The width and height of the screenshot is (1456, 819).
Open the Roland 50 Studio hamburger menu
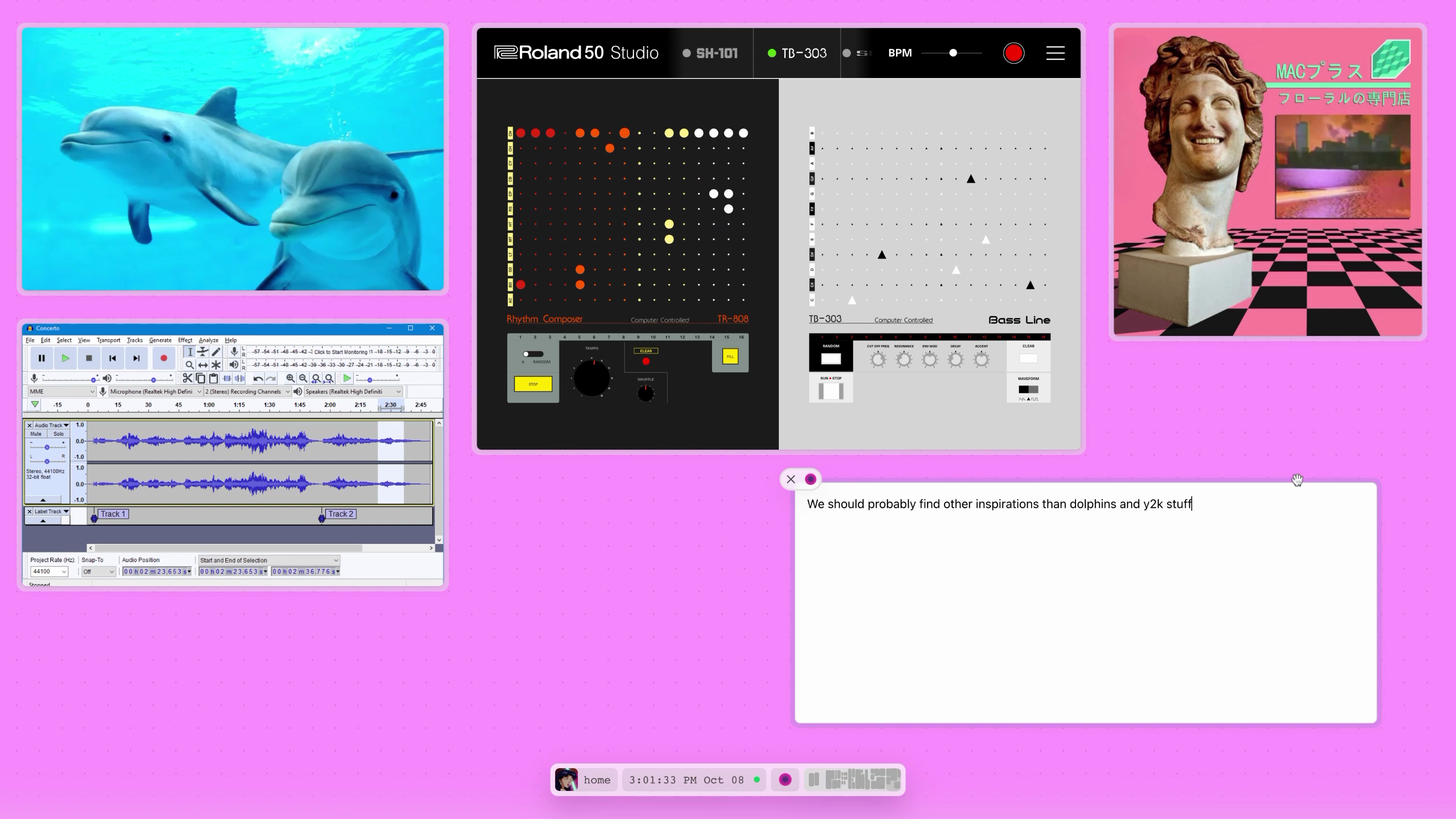(x=1055, y=53)
